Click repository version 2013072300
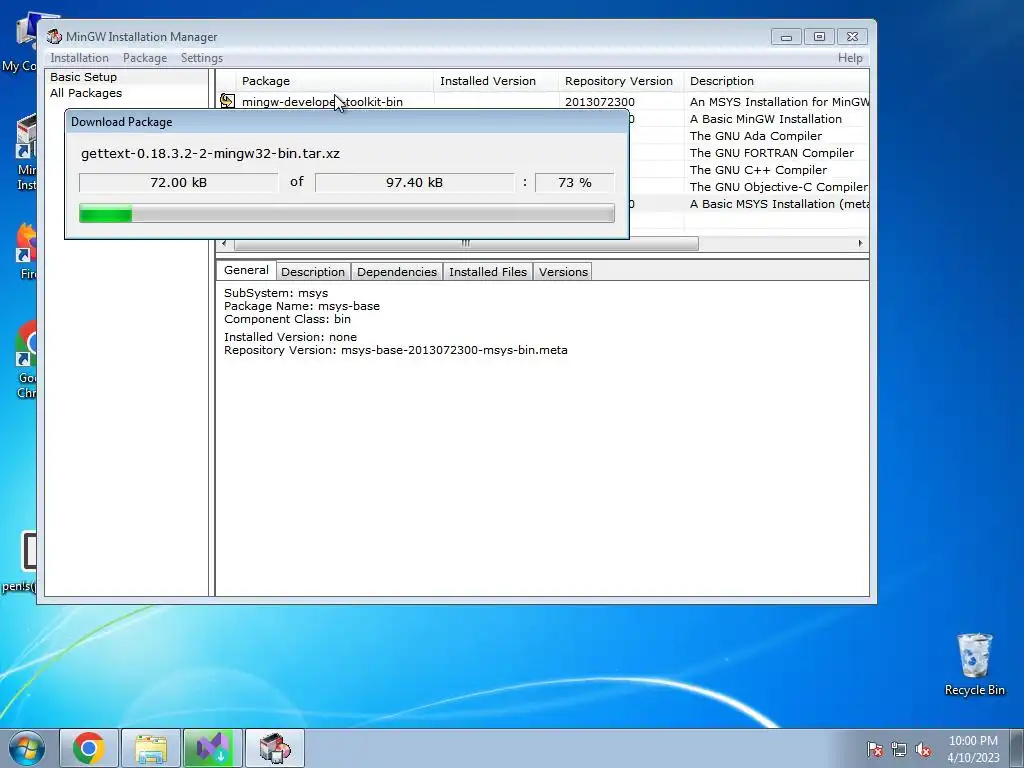The height and width of the screenshot is (768, 1024). click(600, 102)
